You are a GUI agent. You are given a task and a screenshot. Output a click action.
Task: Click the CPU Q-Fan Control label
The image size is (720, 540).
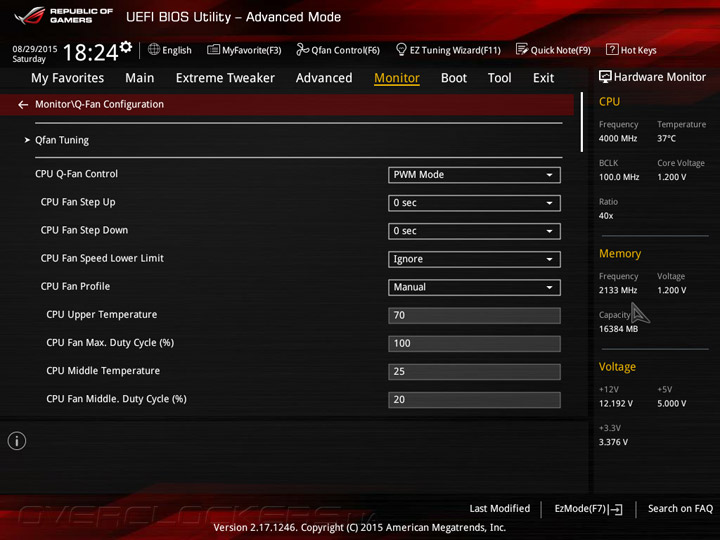(x=76, y=174)
